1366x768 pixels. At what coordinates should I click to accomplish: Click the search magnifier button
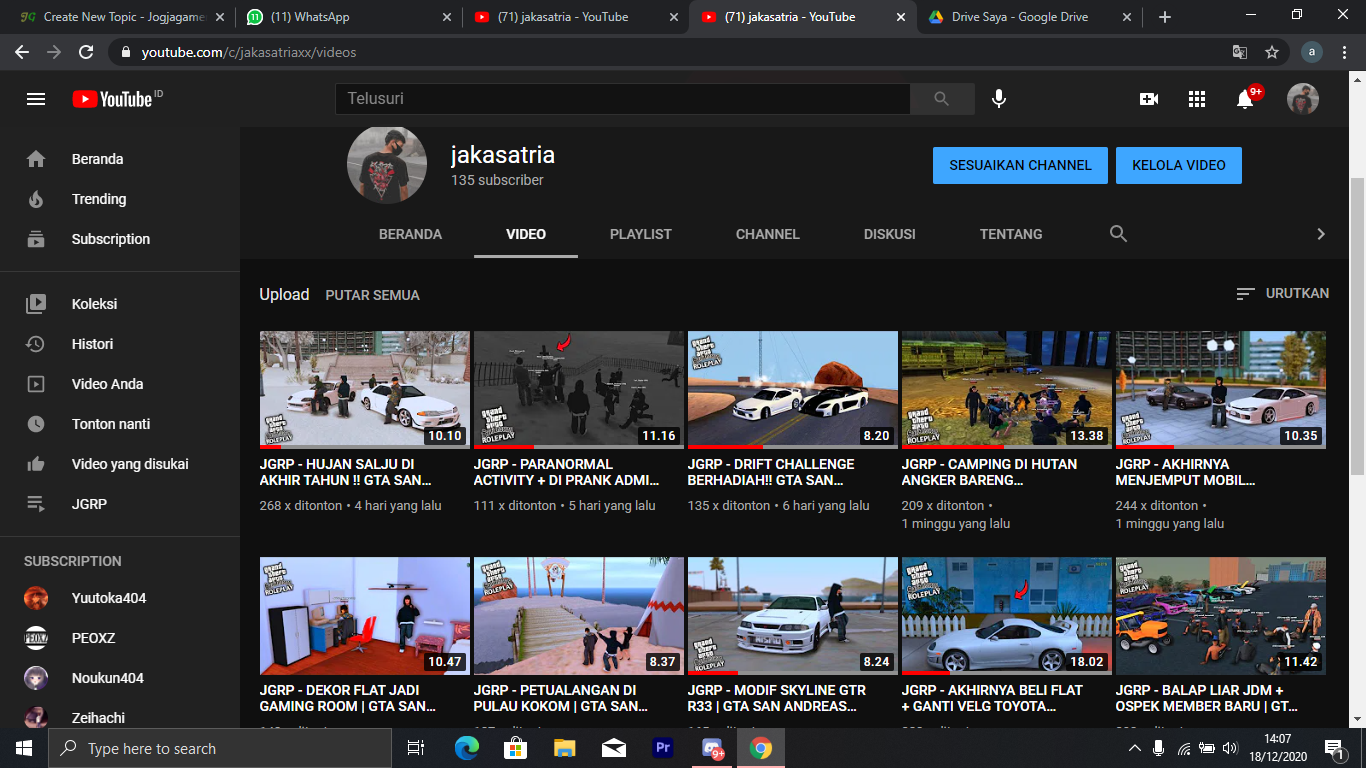[942, 99]
